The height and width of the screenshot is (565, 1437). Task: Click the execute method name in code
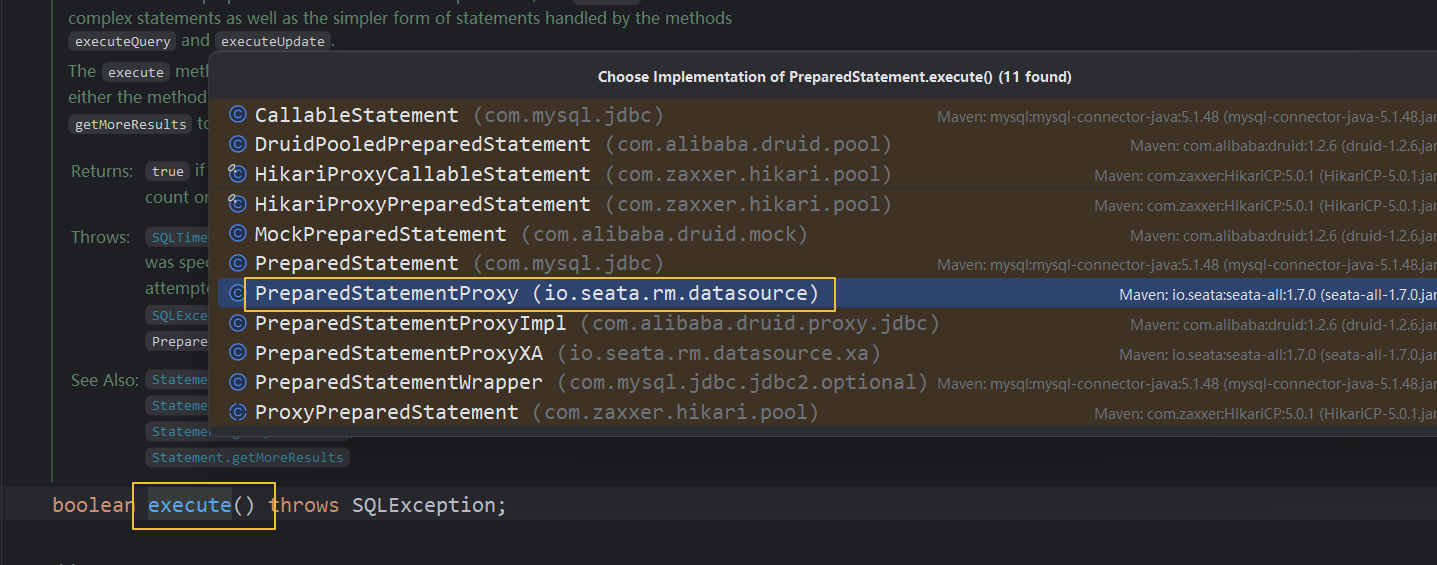point(189,505)
